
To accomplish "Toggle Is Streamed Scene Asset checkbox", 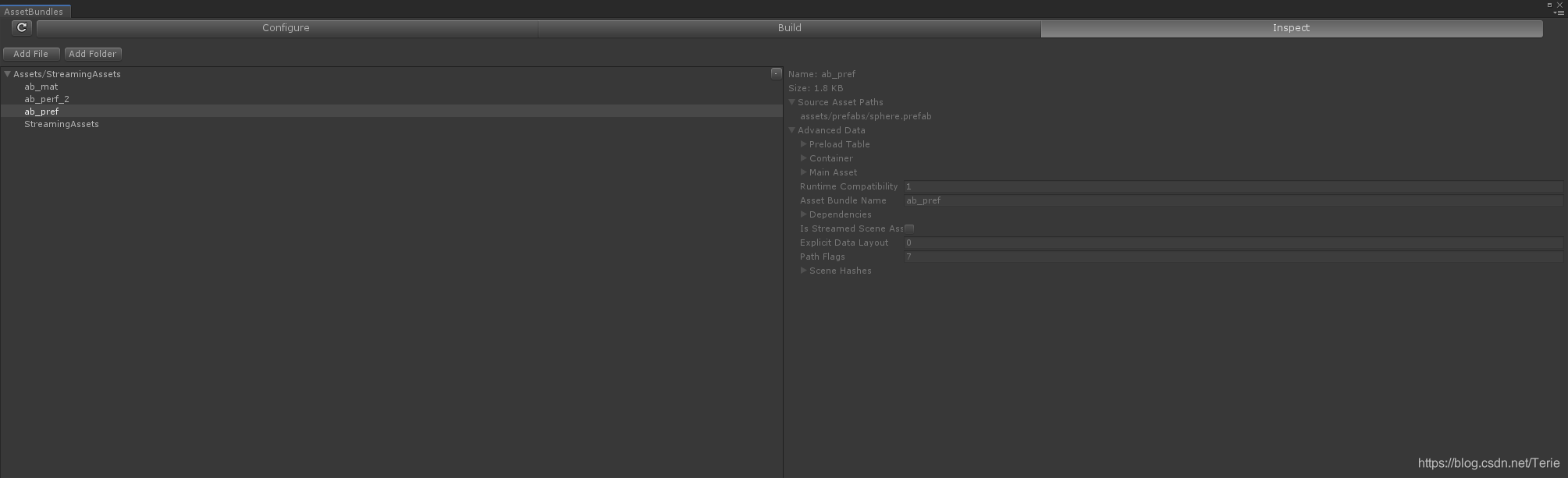I will click(909, 228).
